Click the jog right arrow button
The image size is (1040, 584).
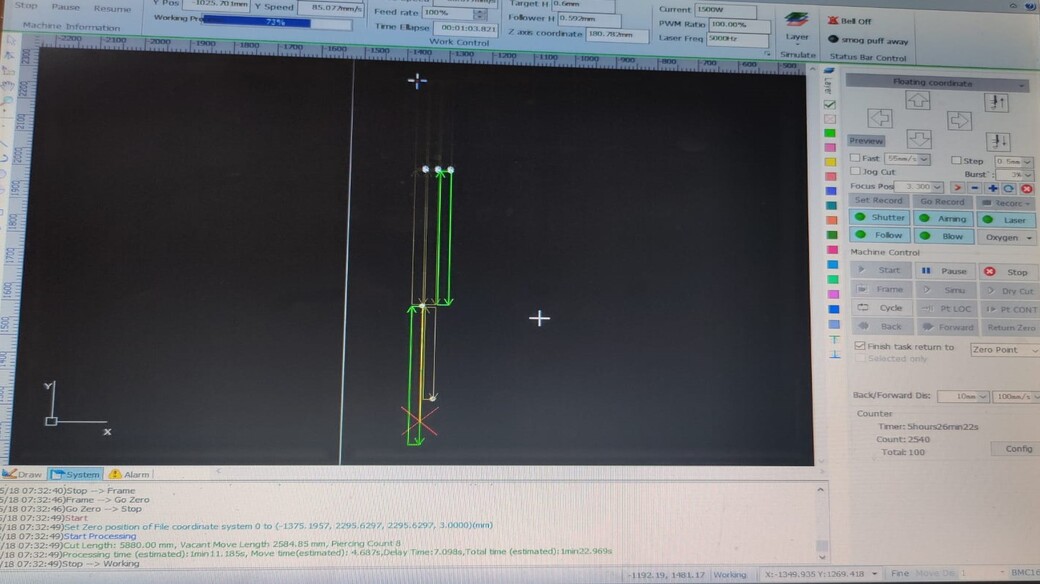(x=958, y=120)
